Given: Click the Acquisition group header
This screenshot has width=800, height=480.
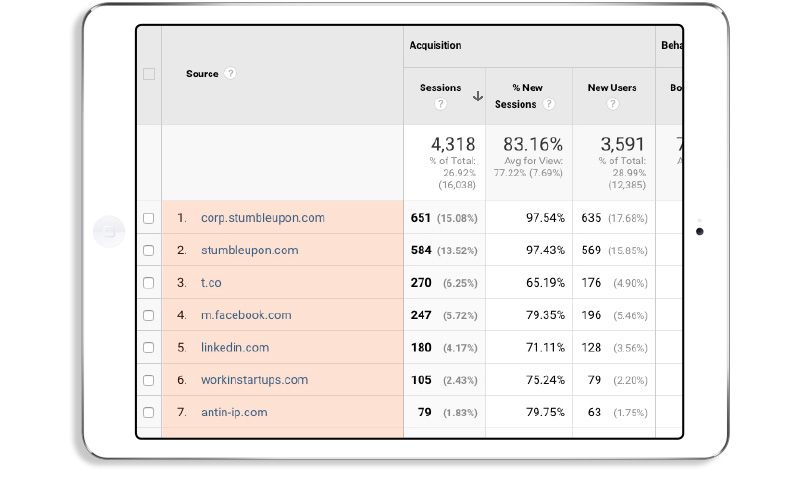Looking at the screenshot, I should tap(435, 45).
